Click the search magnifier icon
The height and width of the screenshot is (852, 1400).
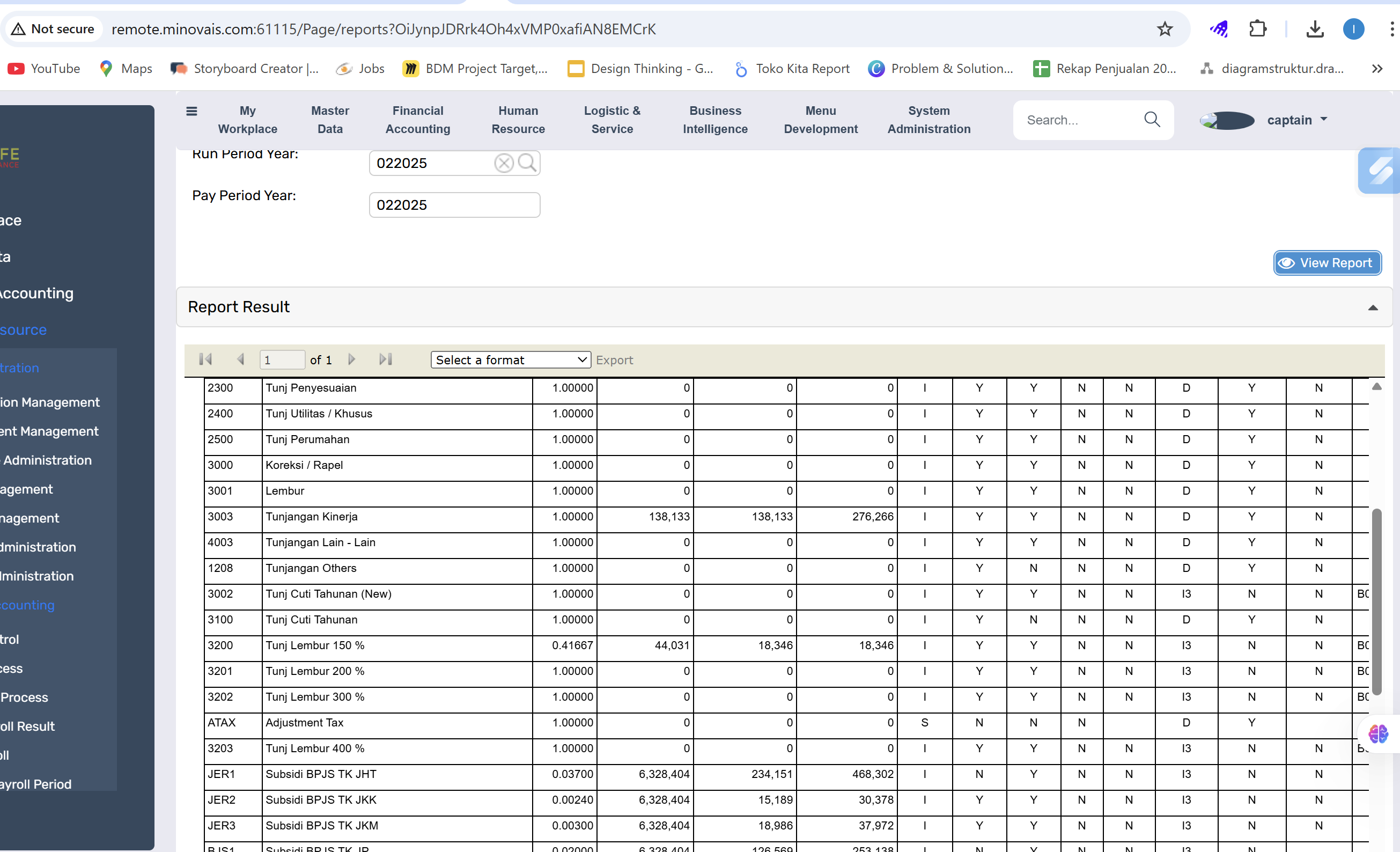point(1152,119)
